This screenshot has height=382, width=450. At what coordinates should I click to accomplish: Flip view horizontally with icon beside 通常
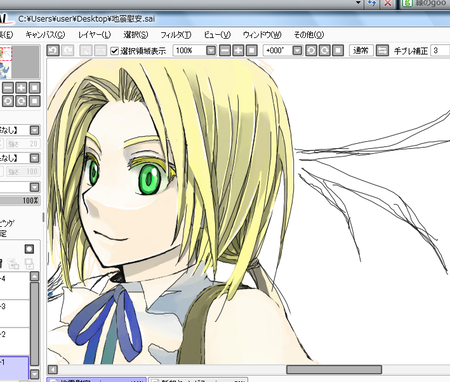(382, 50)
